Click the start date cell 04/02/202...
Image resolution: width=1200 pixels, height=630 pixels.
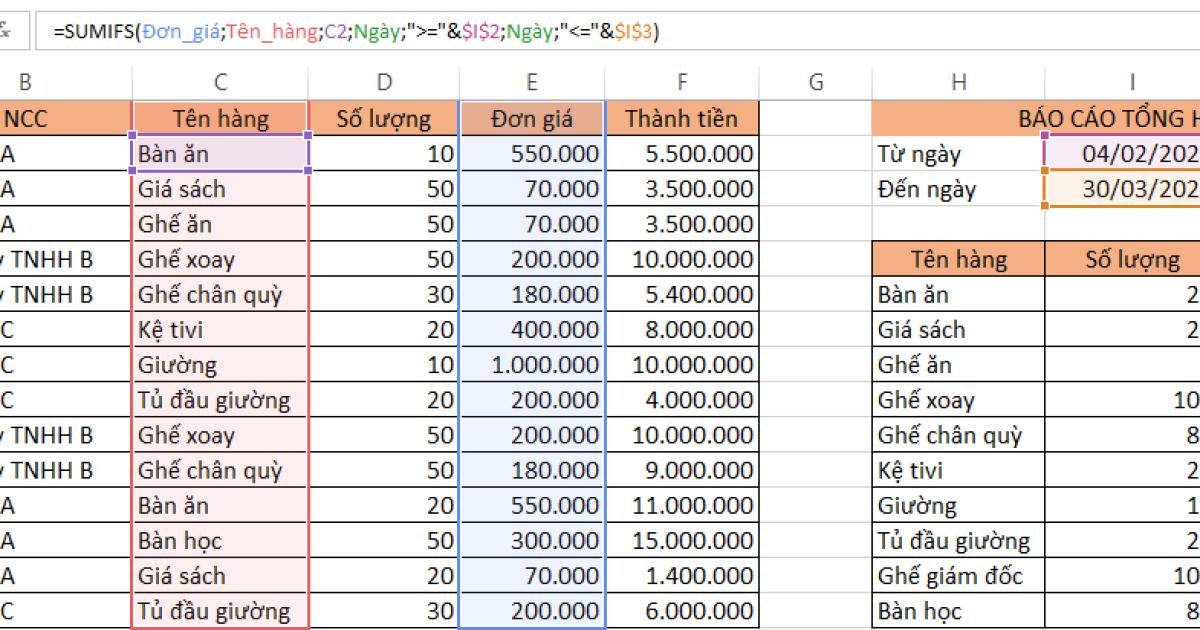1140,153
